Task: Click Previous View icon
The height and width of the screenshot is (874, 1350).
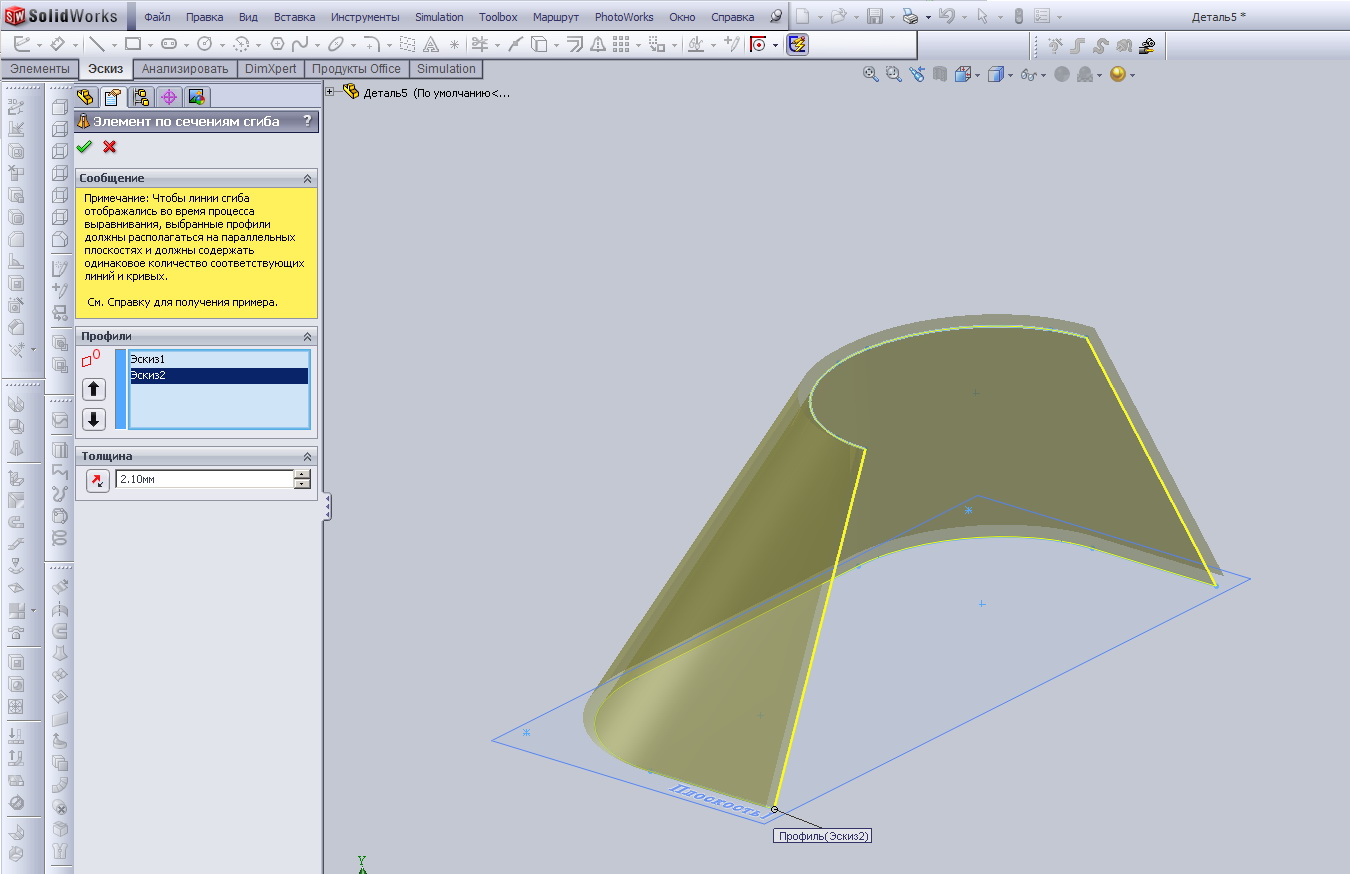Action: pos(917,74)
